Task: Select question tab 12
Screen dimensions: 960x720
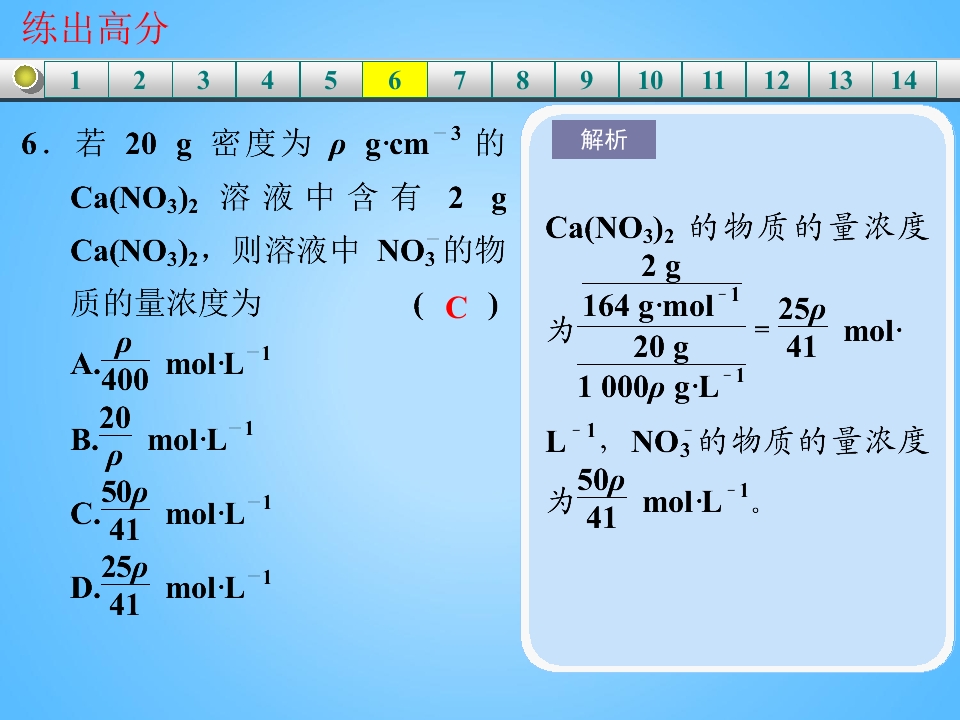Action: point(778,80)
